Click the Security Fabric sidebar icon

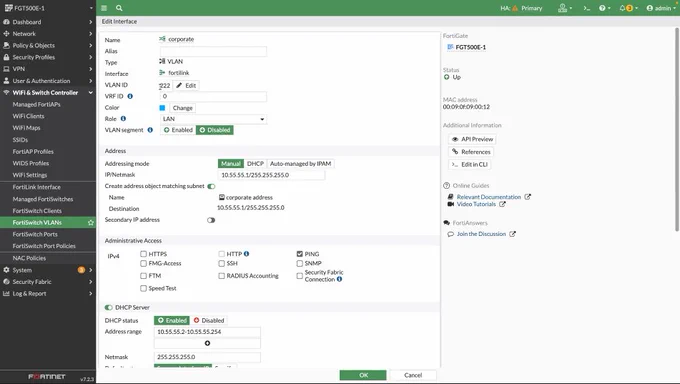[6, 282]
